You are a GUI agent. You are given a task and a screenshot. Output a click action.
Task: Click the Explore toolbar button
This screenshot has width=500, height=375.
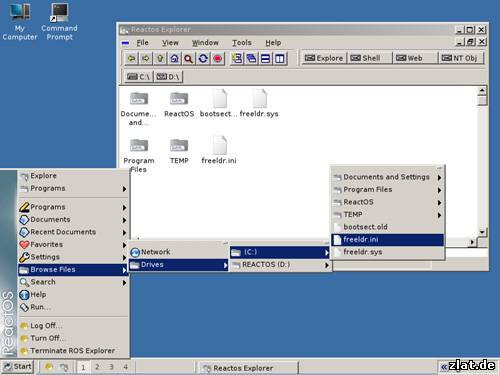tap(324, 58)
